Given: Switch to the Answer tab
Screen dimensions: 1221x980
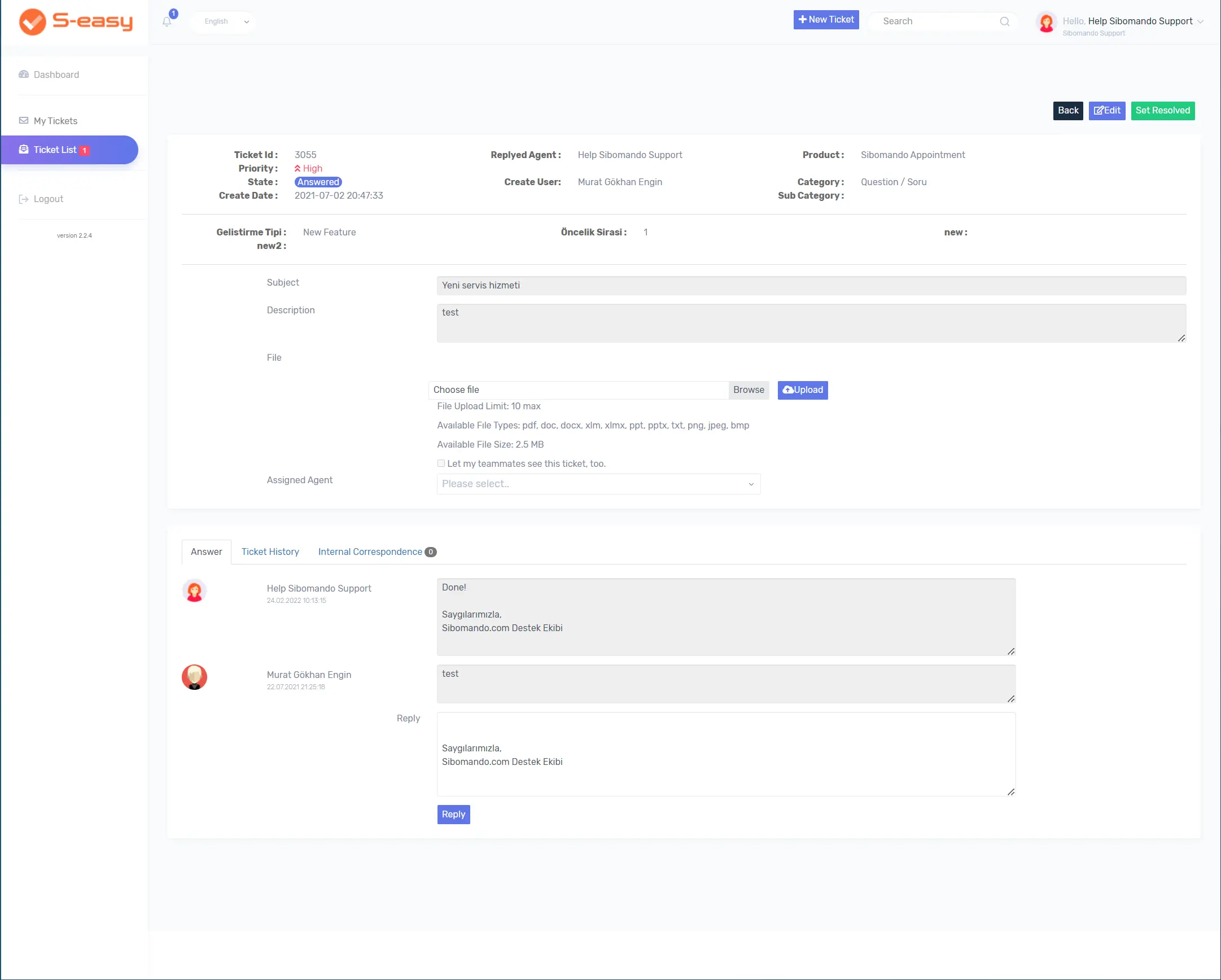Looking at the screenshot, I should pos(207,552).
